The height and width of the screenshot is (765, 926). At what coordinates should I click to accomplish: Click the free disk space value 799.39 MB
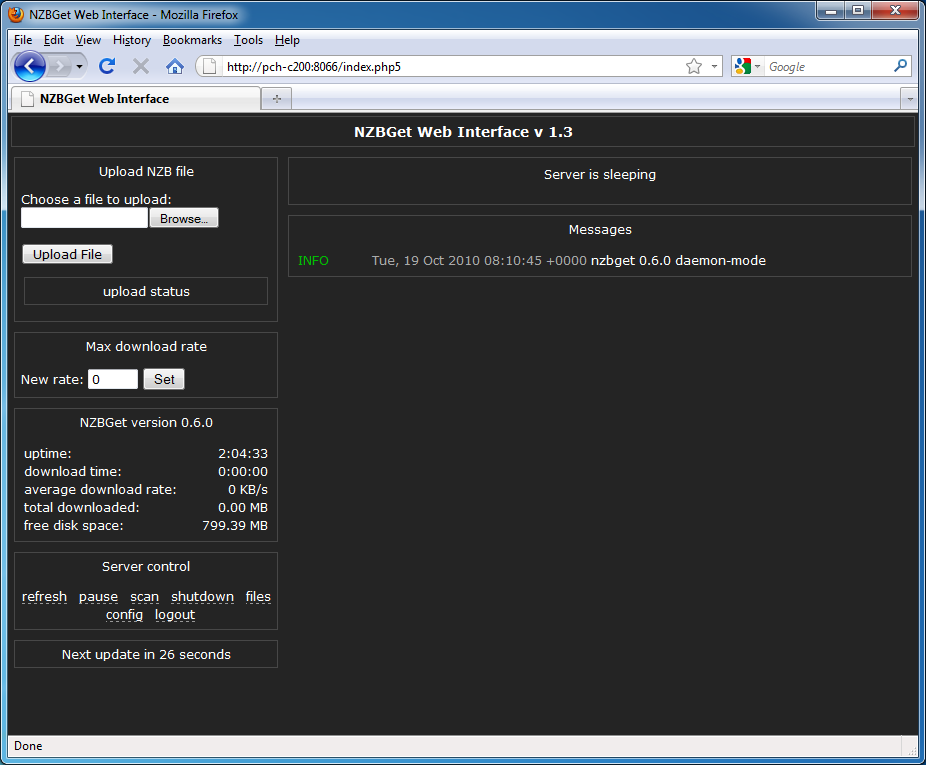[235, 526]
